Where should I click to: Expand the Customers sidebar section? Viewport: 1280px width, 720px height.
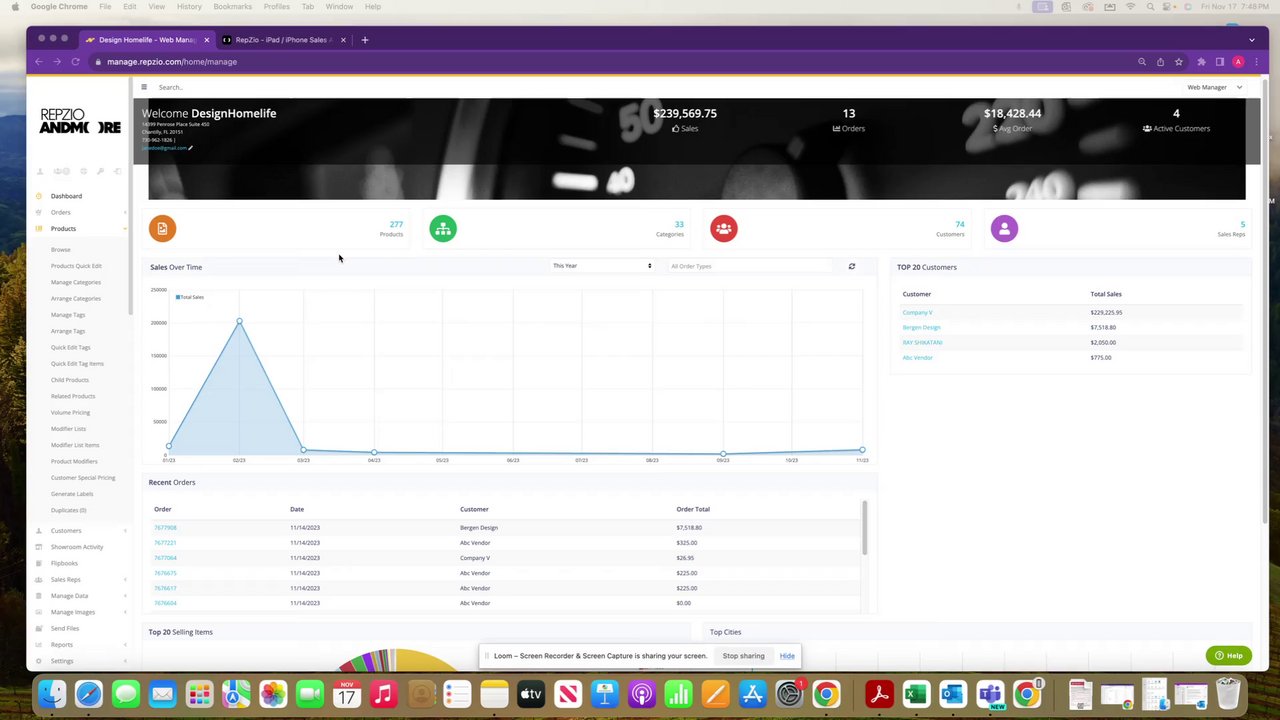tap(80, 531)
